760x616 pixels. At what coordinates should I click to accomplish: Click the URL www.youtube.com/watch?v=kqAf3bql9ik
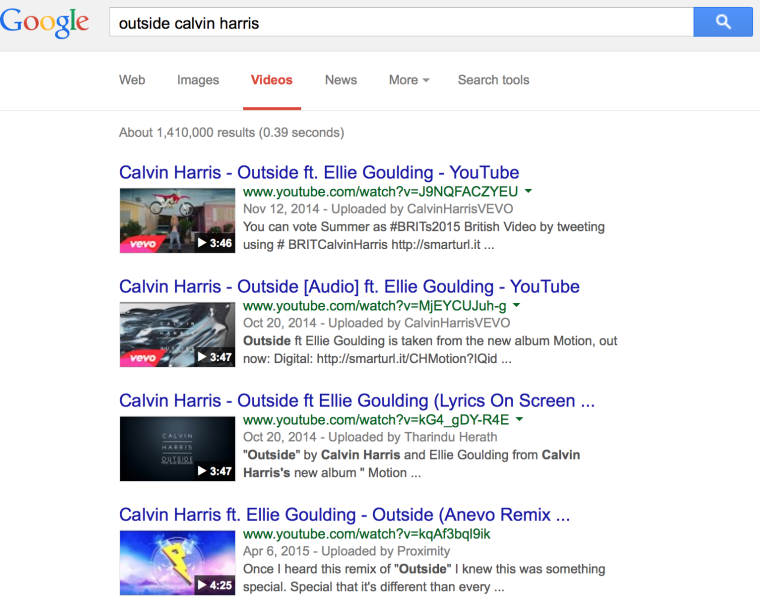[366, 534]
